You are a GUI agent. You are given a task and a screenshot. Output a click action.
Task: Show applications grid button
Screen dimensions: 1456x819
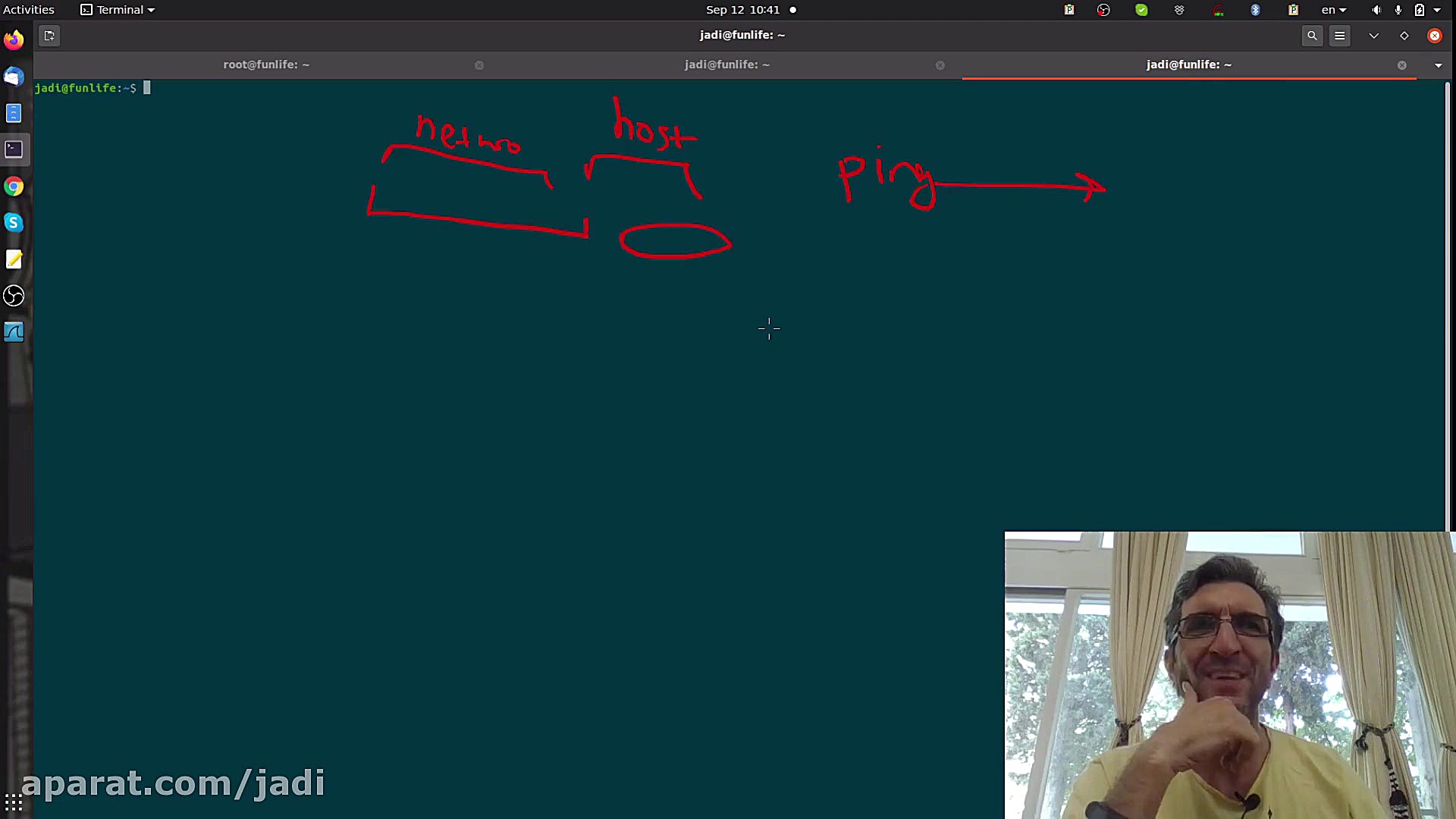14,802
